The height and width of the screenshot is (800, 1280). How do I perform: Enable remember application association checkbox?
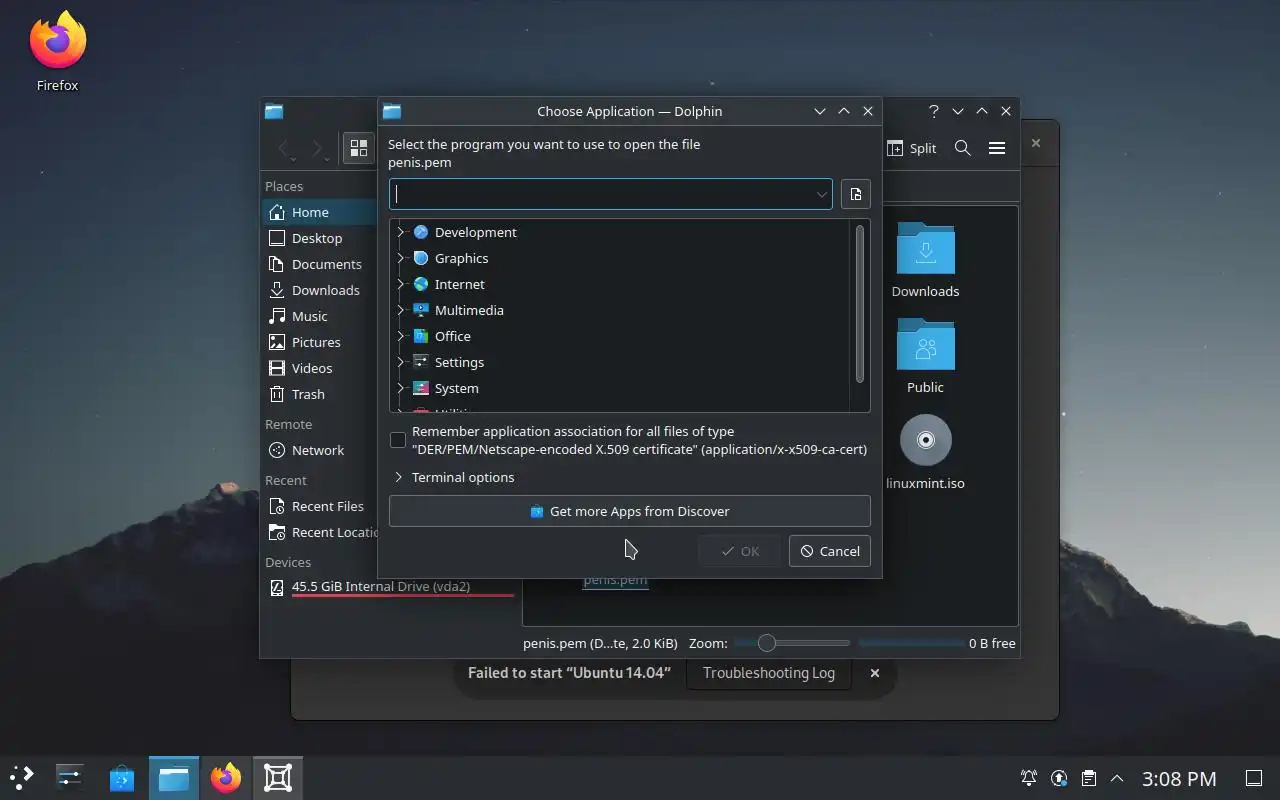point(398,440)
